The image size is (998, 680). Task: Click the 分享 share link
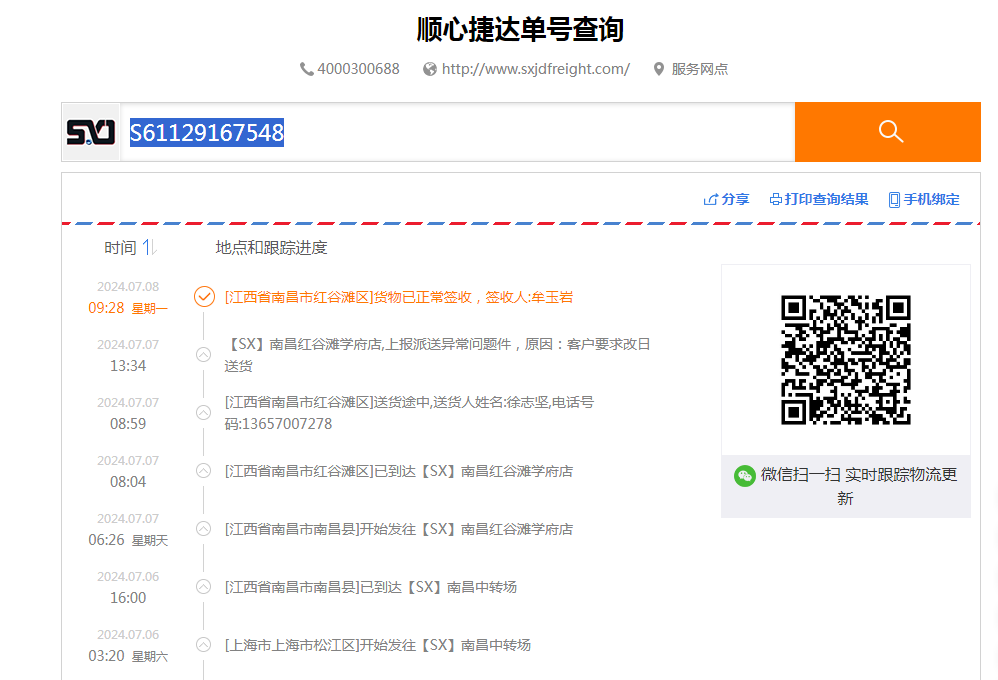coord(726,199)
